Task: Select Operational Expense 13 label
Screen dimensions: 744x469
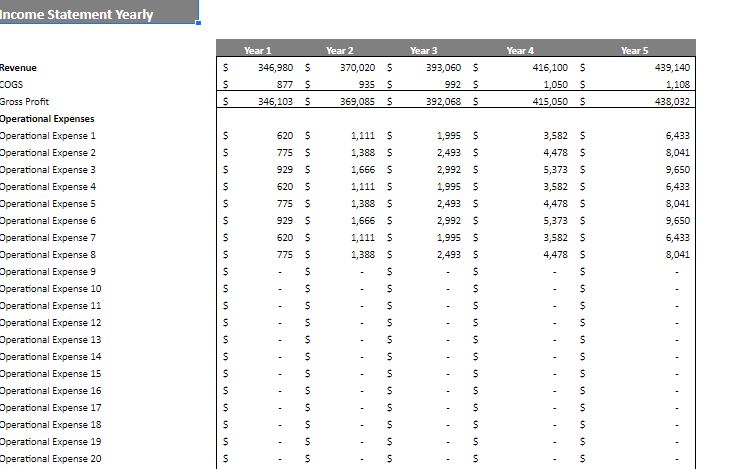Action: point(50,340)
